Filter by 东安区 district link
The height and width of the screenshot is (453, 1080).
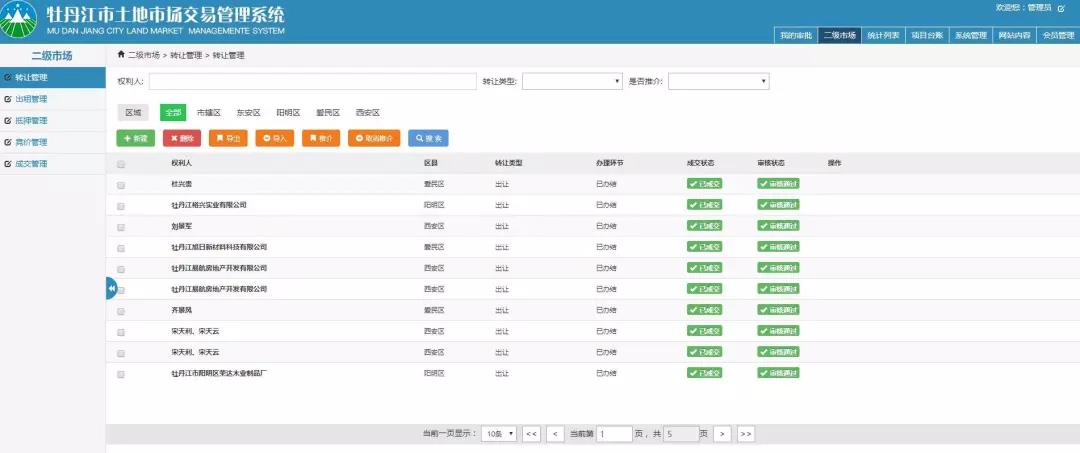[x=248, y=113]
